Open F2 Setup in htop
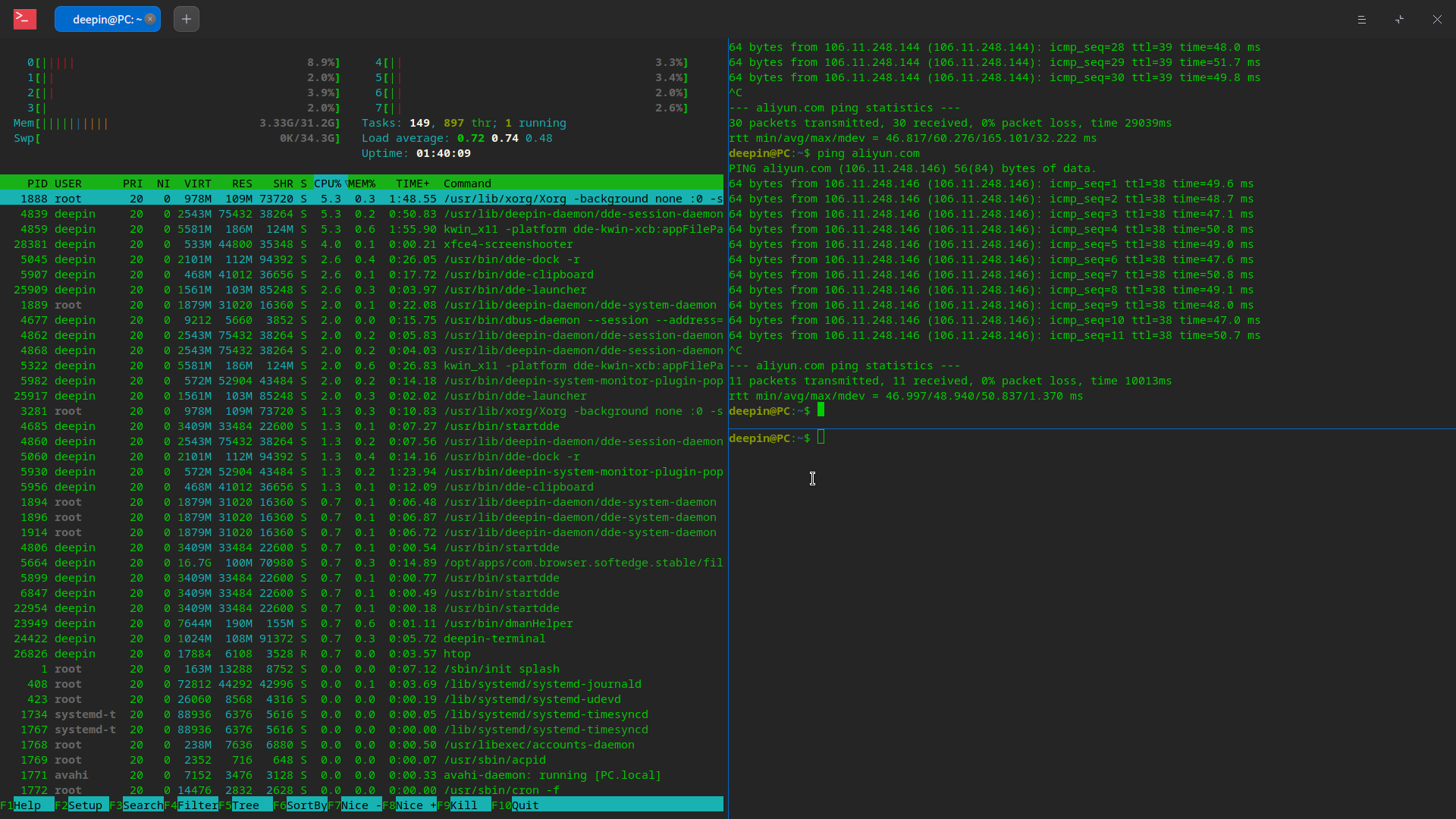The width and height of the screenshot is (1456, 819). point(85,805)
